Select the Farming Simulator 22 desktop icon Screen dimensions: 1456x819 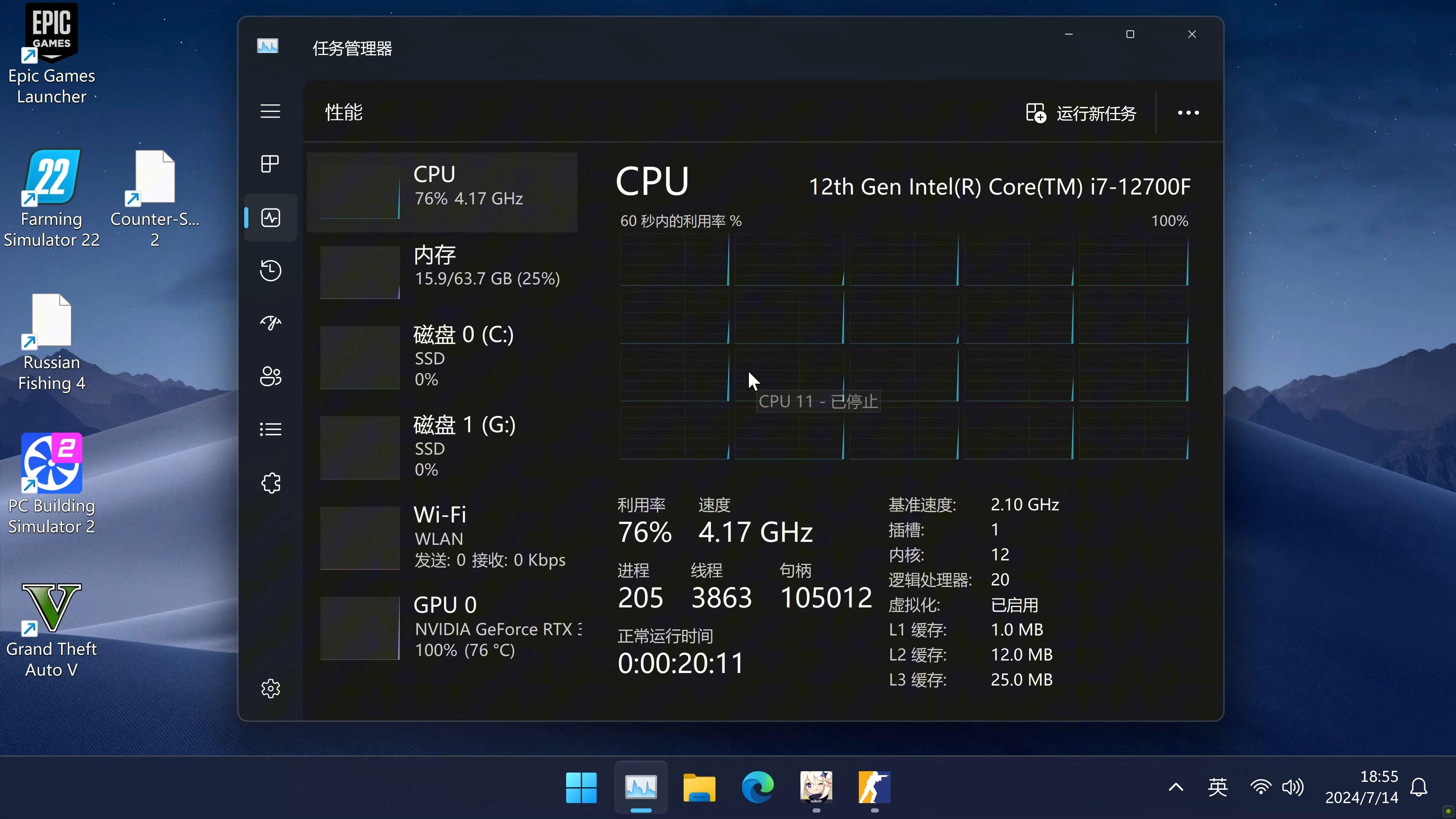coord(52,198)
